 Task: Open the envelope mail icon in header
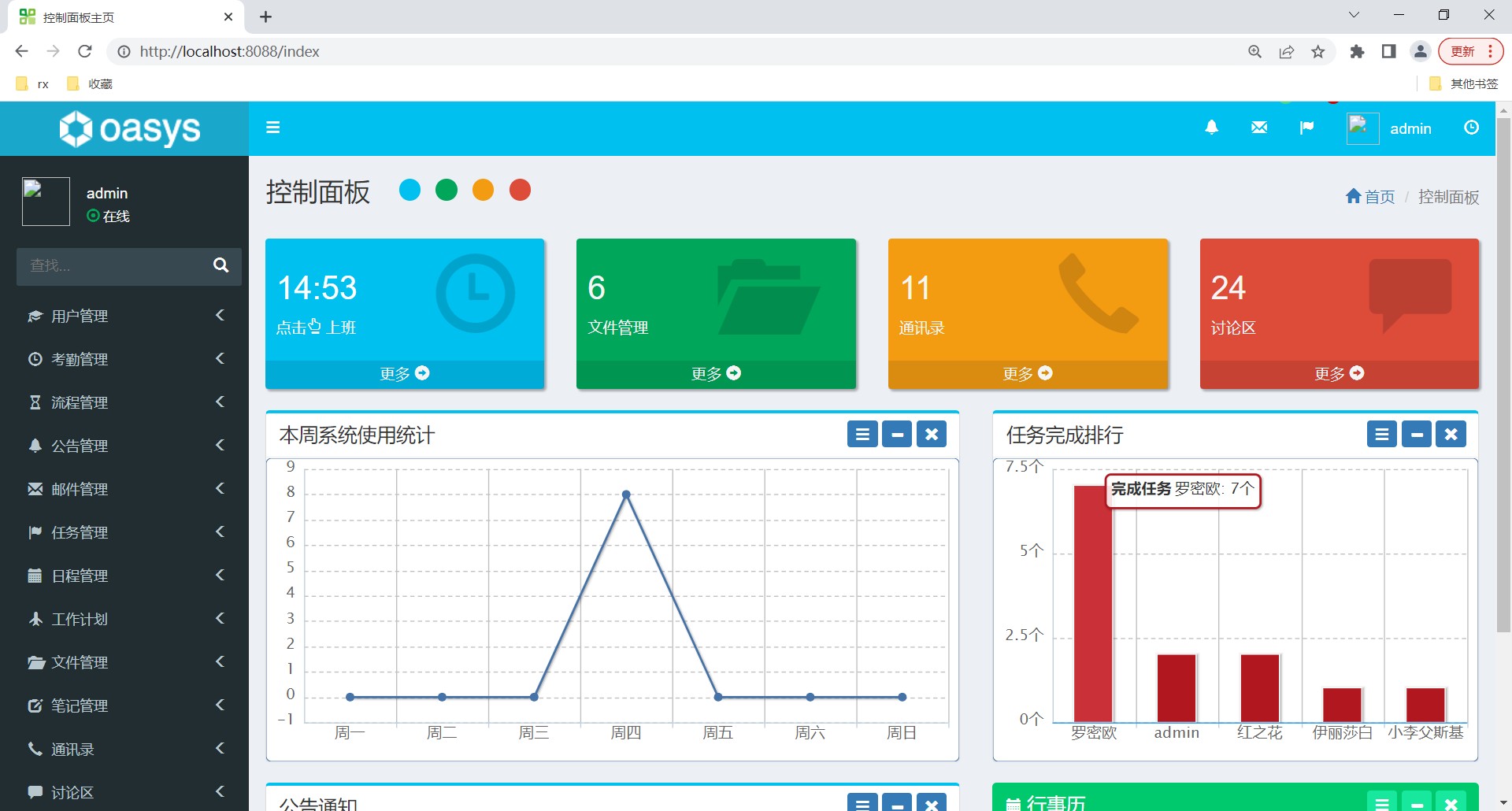[1259, 128]
